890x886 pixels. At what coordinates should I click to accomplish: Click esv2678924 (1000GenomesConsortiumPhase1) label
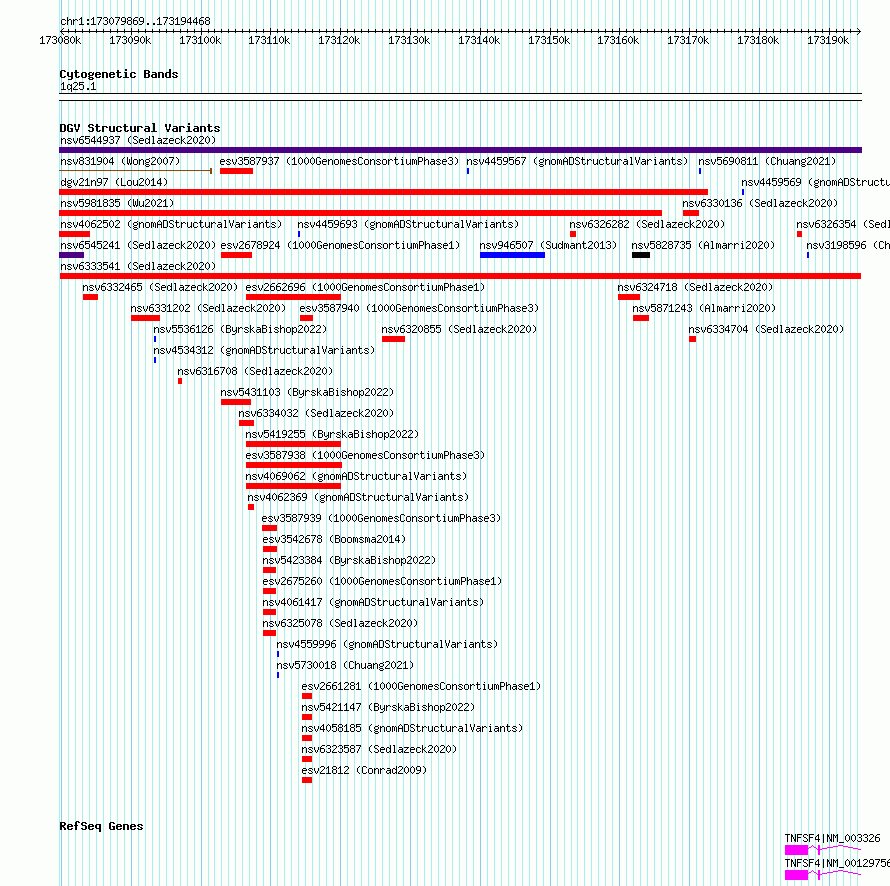[340, 245]
